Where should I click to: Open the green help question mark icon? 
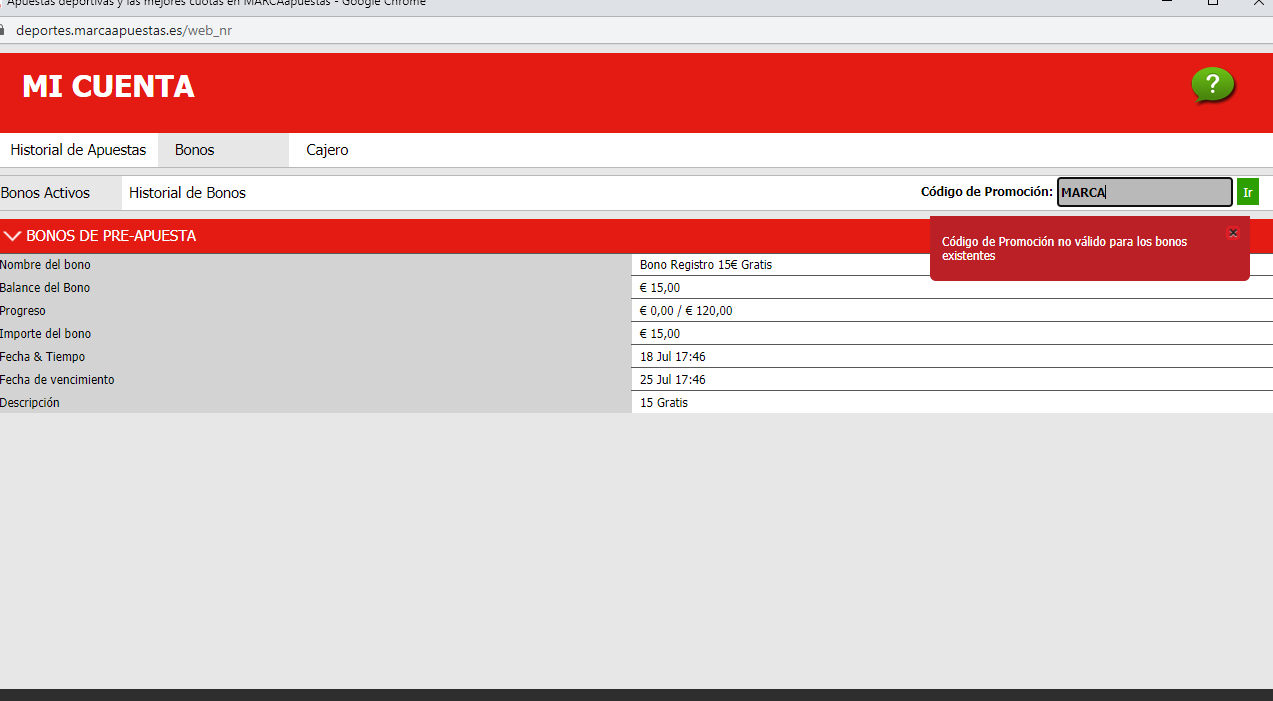[1213, 85]
